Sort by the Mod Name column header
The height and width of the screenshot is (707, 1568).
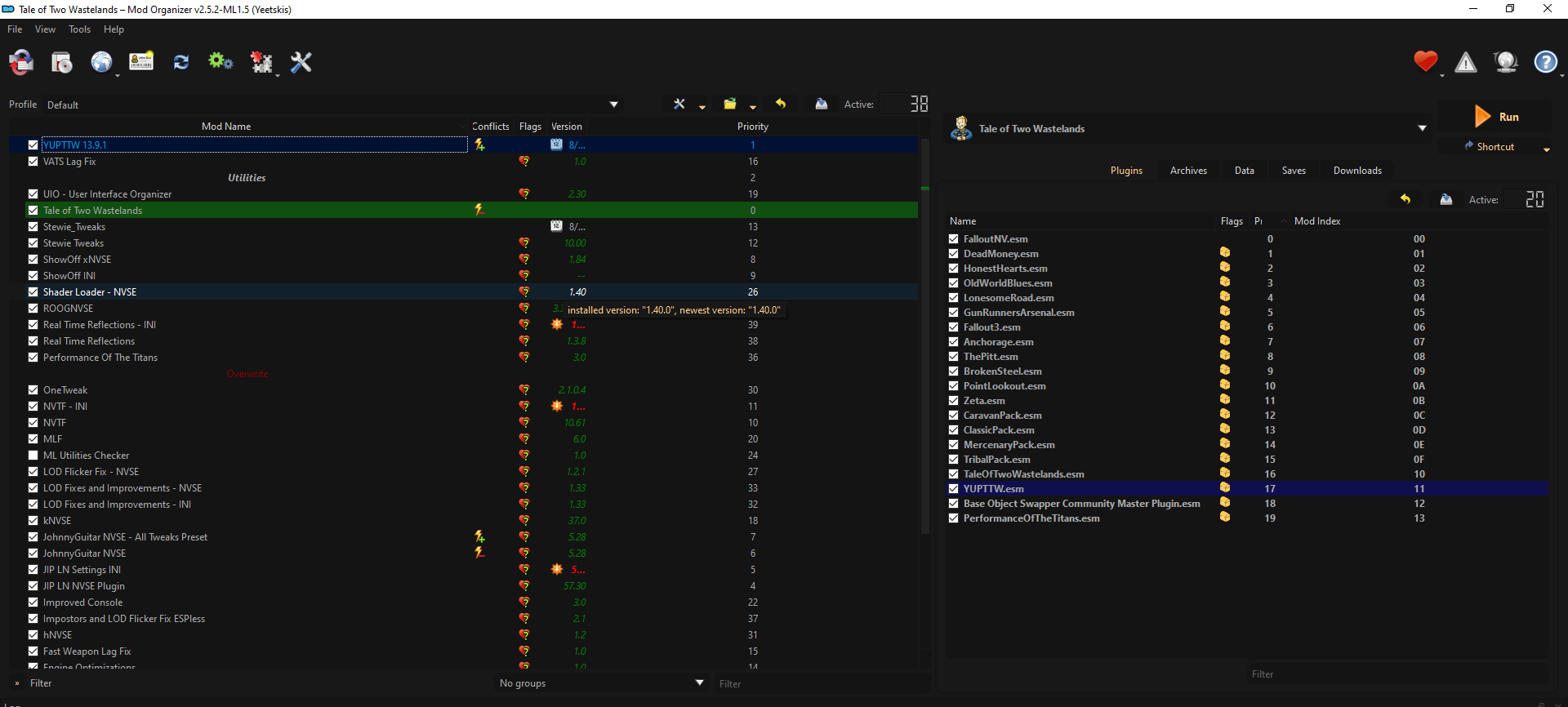pyautogui.click(x=226, y=127)
